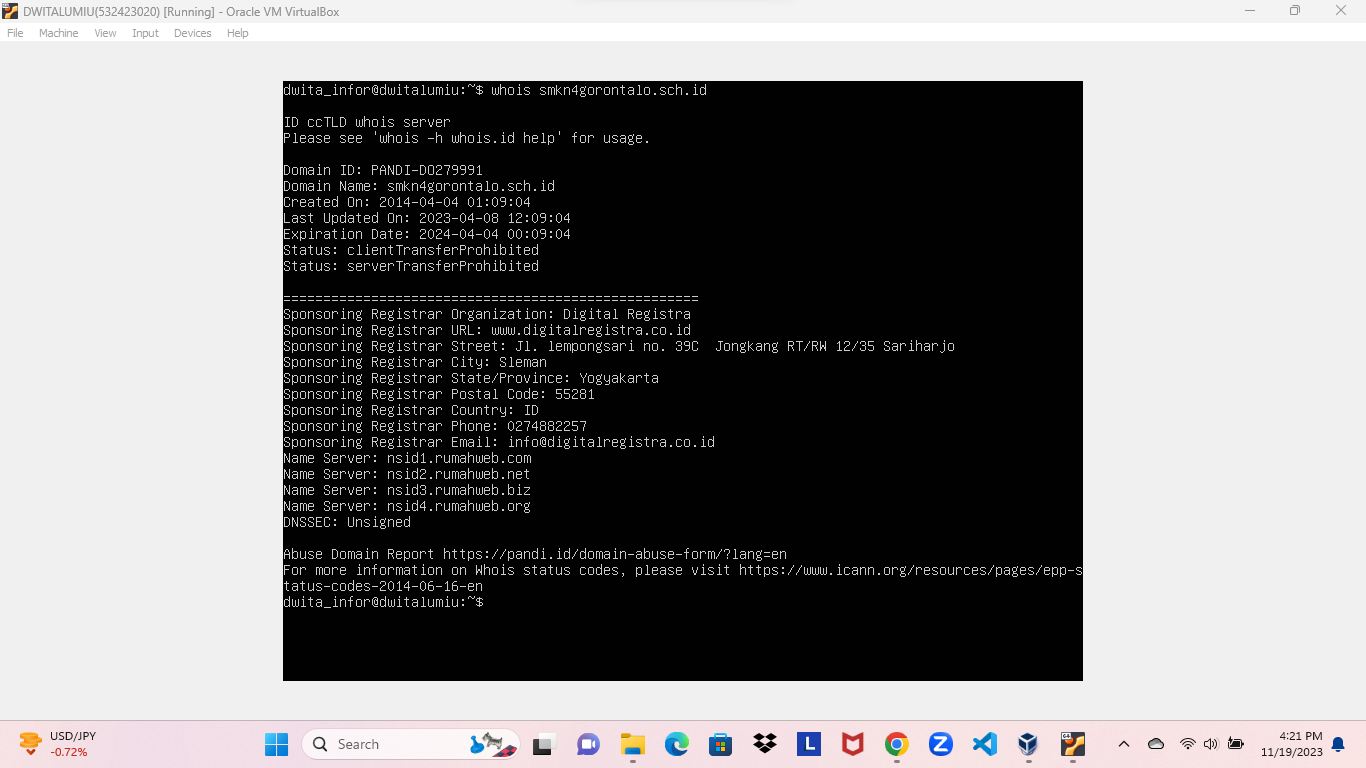Open the Machine menu
Image resolution: width=1366 pixels, height=768 pixels.
click(58, 33)
